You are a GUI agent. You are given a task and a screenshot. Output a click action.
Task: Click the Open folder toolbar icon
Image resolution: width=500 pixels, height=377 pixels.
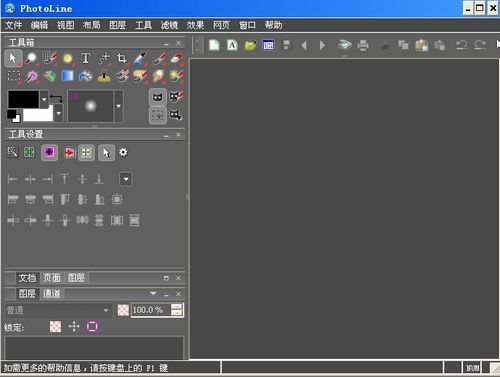point(250,45)
